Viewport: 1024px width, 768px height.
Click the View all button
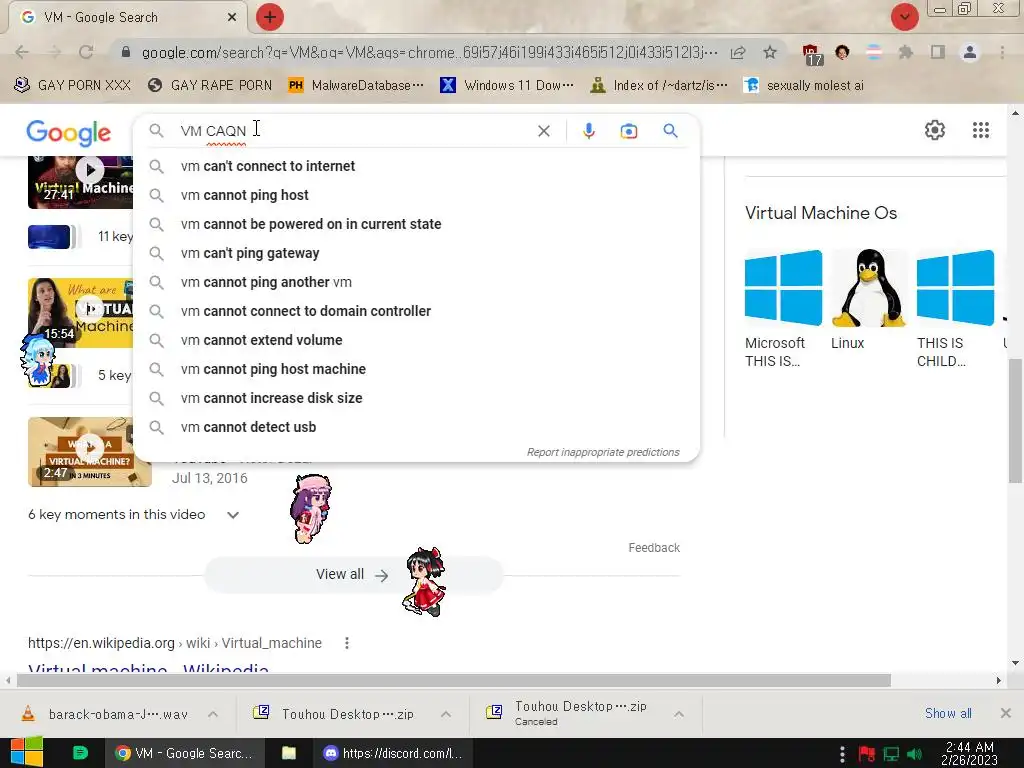point(353,575)
